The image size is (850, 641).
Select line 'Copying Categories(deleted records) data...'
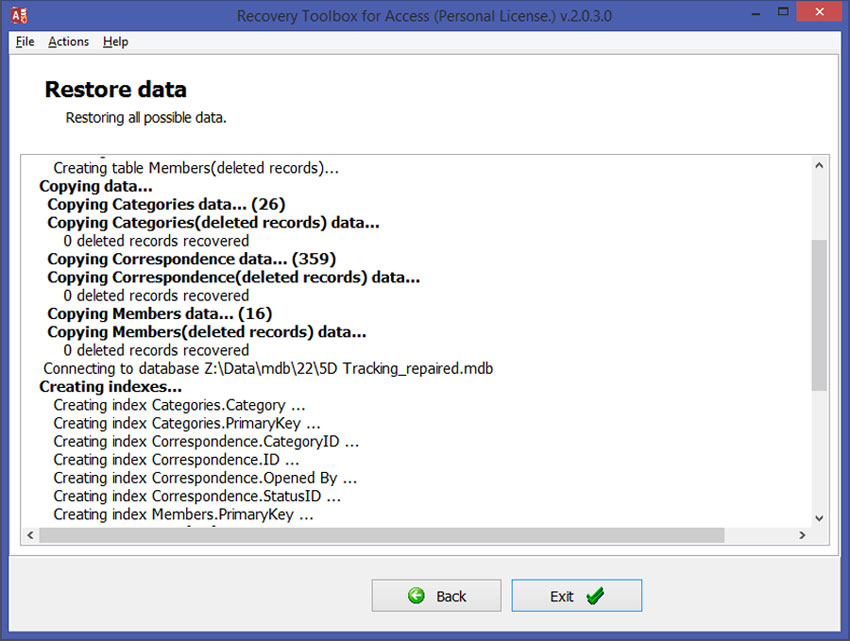point(214,223)
